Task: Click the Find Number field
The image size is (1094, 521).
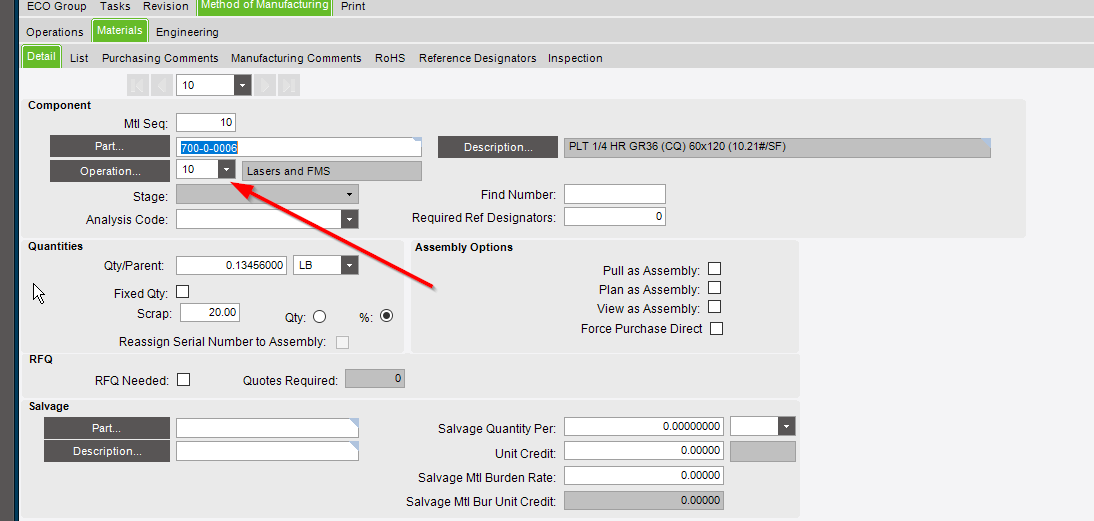Action: click(x=615, y=194)
